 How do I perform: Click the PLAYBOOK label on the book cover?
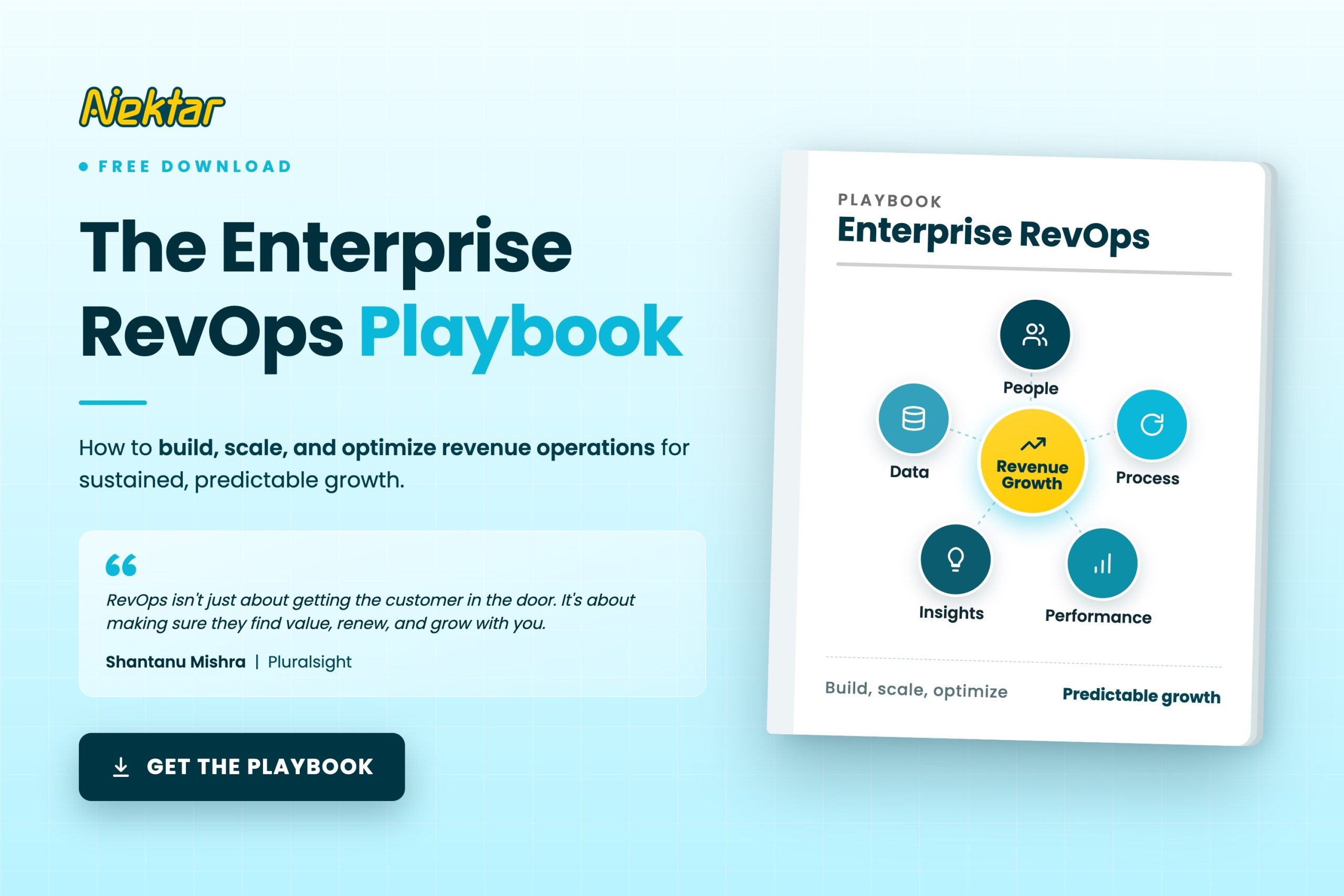pyautogui.click(x=890, y=201)
